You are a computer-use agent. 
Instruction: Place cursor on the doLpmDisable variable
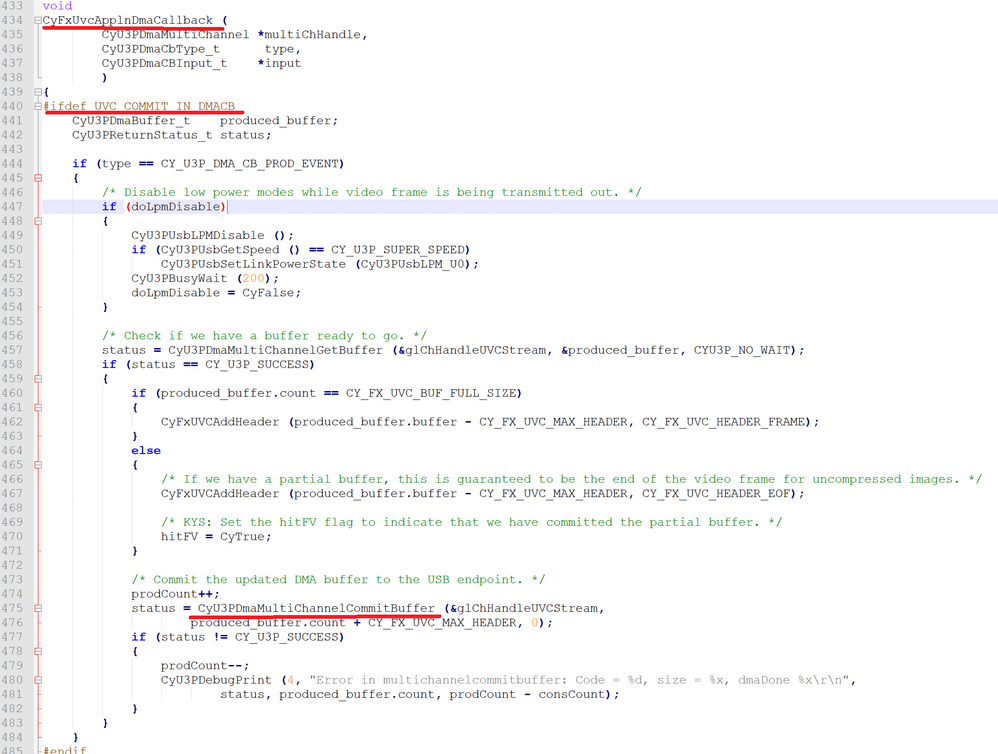[178, 206]
